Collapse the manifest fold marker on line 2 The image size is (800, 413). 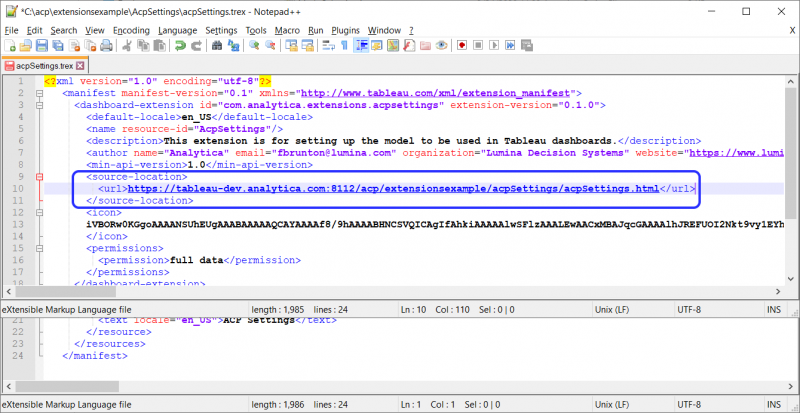click(x=39, y=93)
